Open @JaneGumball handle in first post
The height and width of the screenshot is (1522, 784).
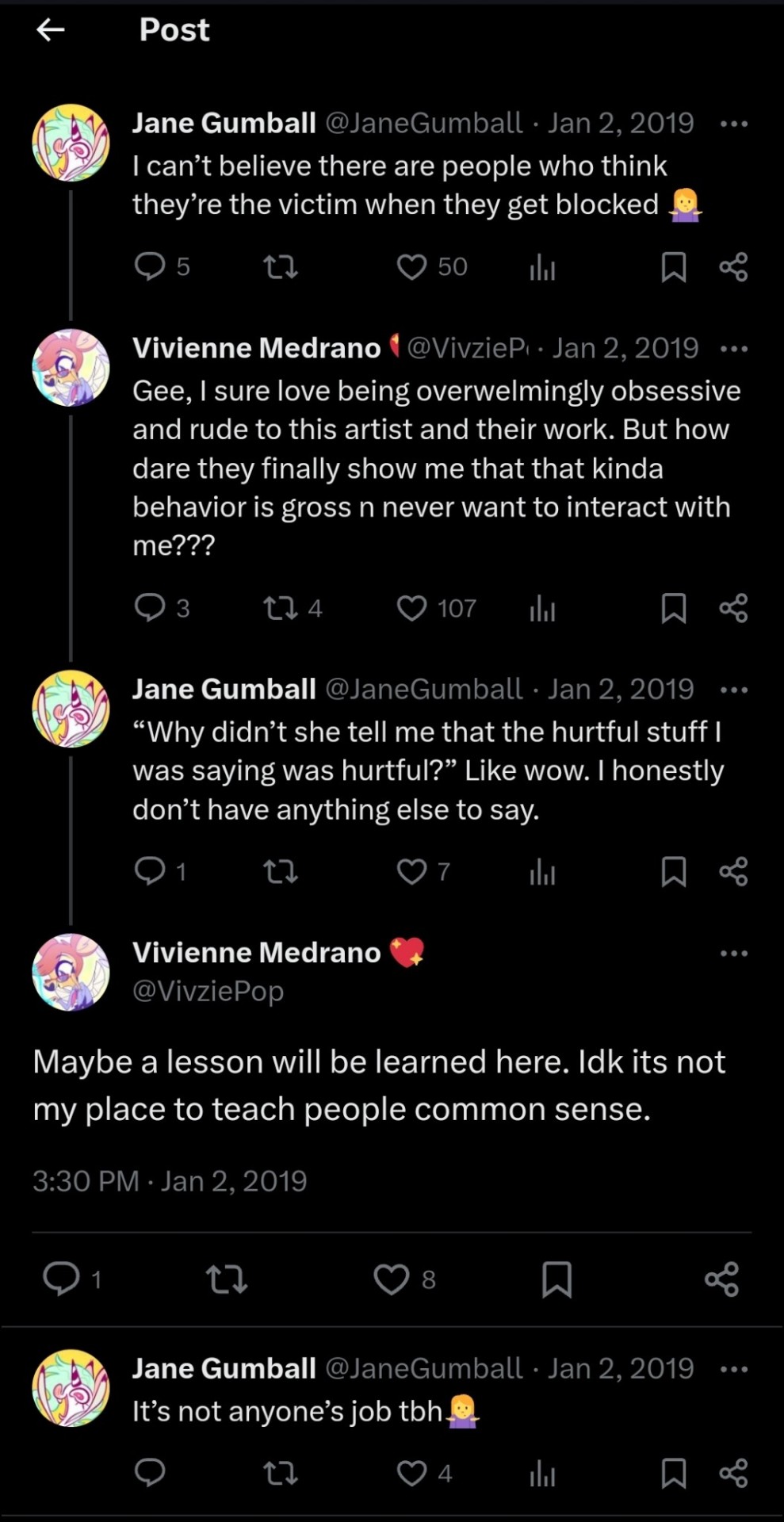pyautogui.click(x=423, y=124)
